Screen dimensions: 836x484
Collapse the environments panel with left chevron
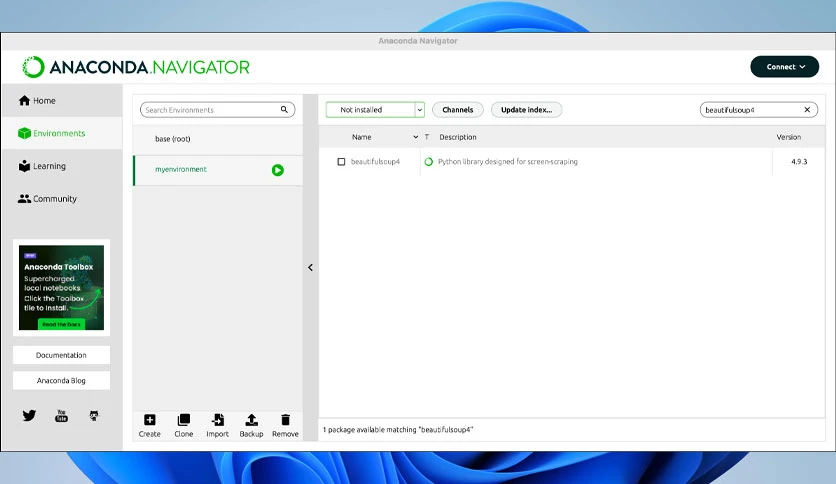[310, 268]
